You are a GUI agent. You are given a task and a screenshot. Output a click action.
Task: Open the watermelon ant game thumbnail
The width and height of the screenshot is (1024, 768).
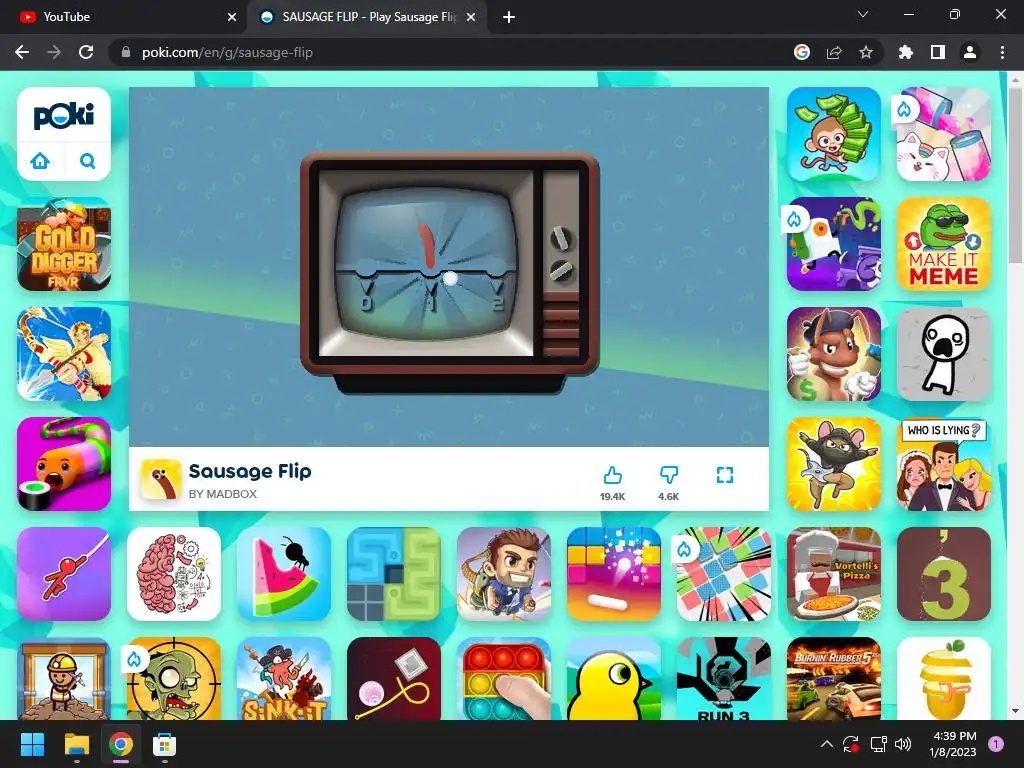[x=284, y=574]
